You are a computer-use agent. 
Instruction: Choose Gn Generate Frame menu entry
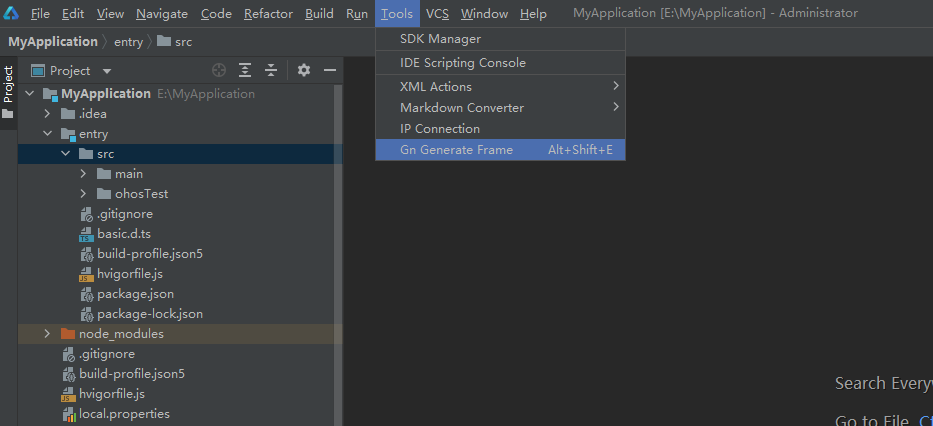click(456, 150)
